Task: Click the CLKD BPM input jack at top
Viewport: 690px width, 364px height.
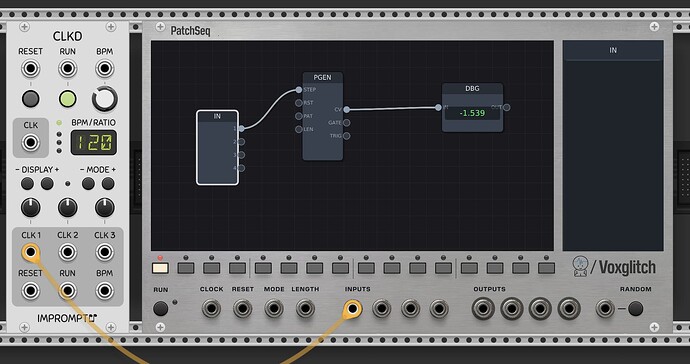Action: pyautogui.click(x=104, y=69)
